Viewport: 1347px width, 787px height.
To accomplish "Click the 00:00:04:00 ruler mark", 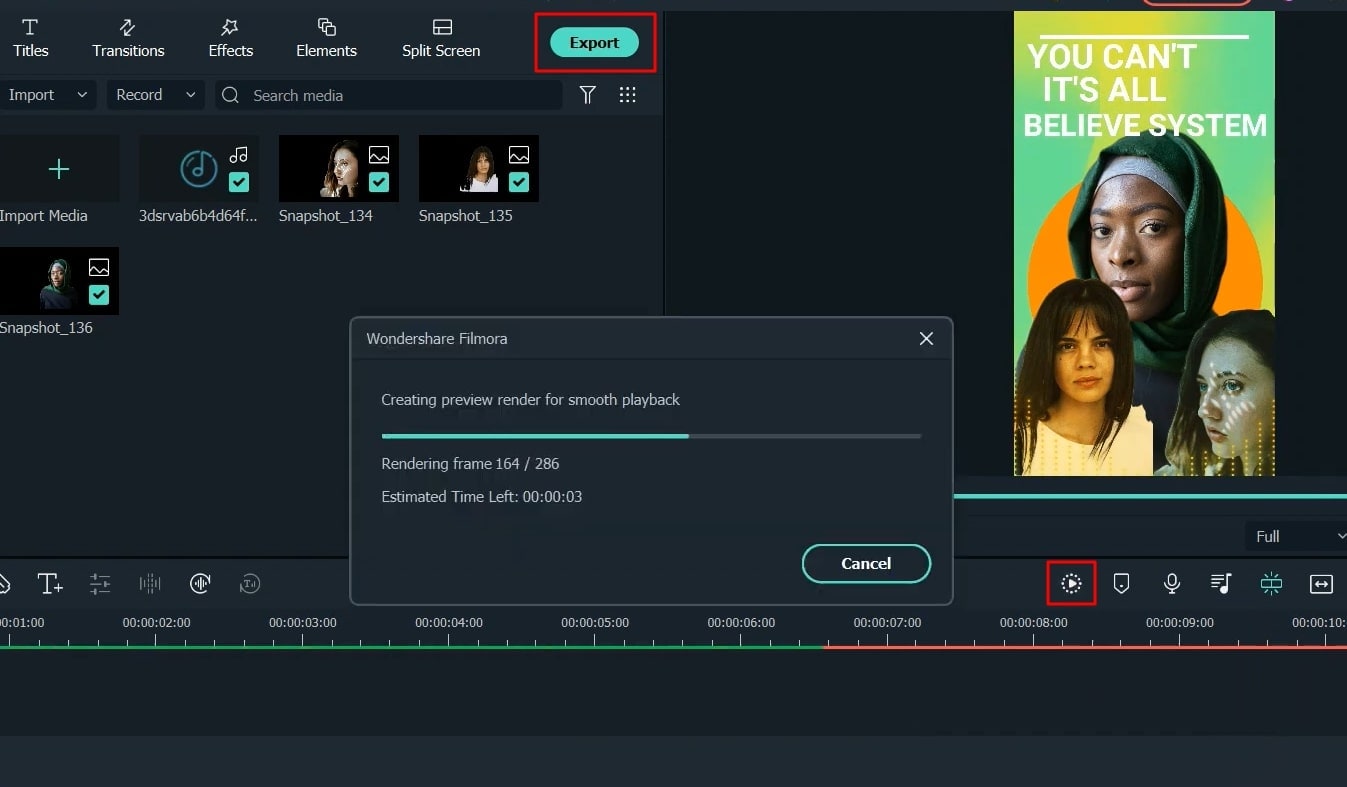I will tap(449, 622).
